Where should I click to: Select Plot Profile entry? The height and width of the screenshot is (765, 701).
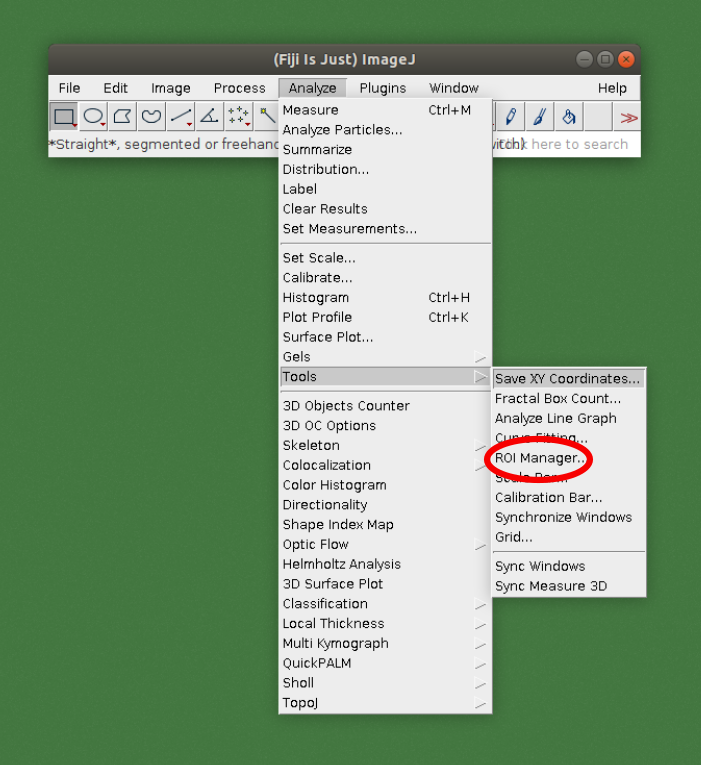coord(385,317)
